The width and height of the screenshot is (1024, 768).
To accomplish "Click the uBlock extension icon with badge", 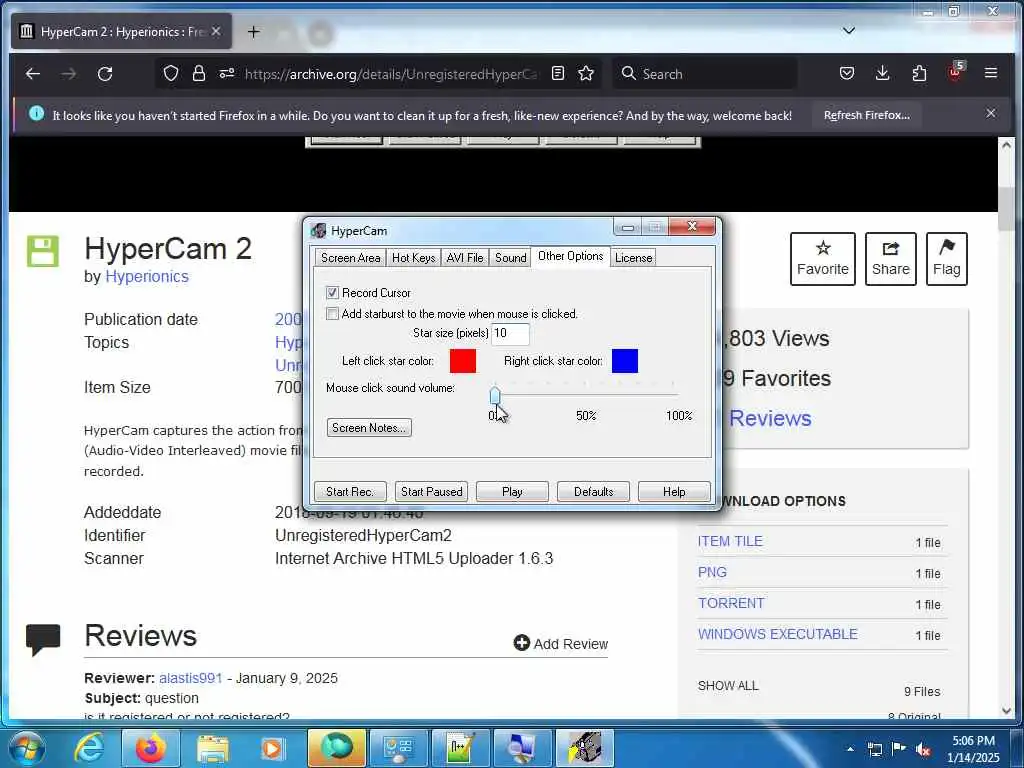I will (x=955, y=72).
